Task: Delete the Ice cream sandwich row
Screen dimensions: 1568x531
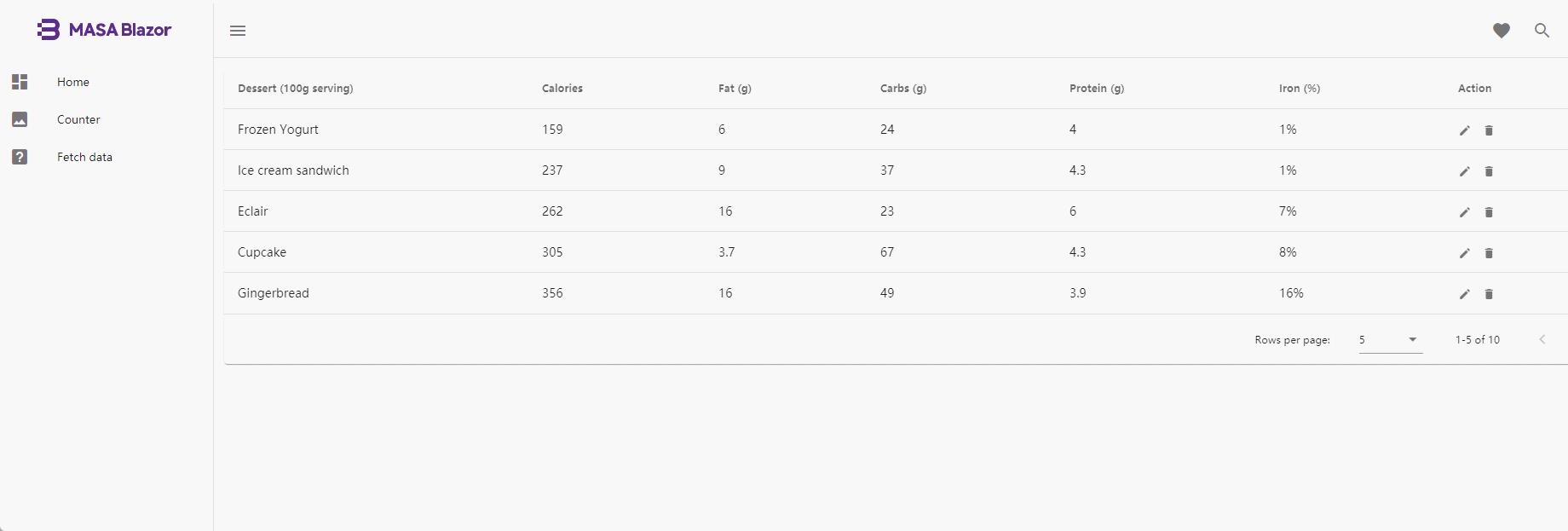Action: 1489,171
